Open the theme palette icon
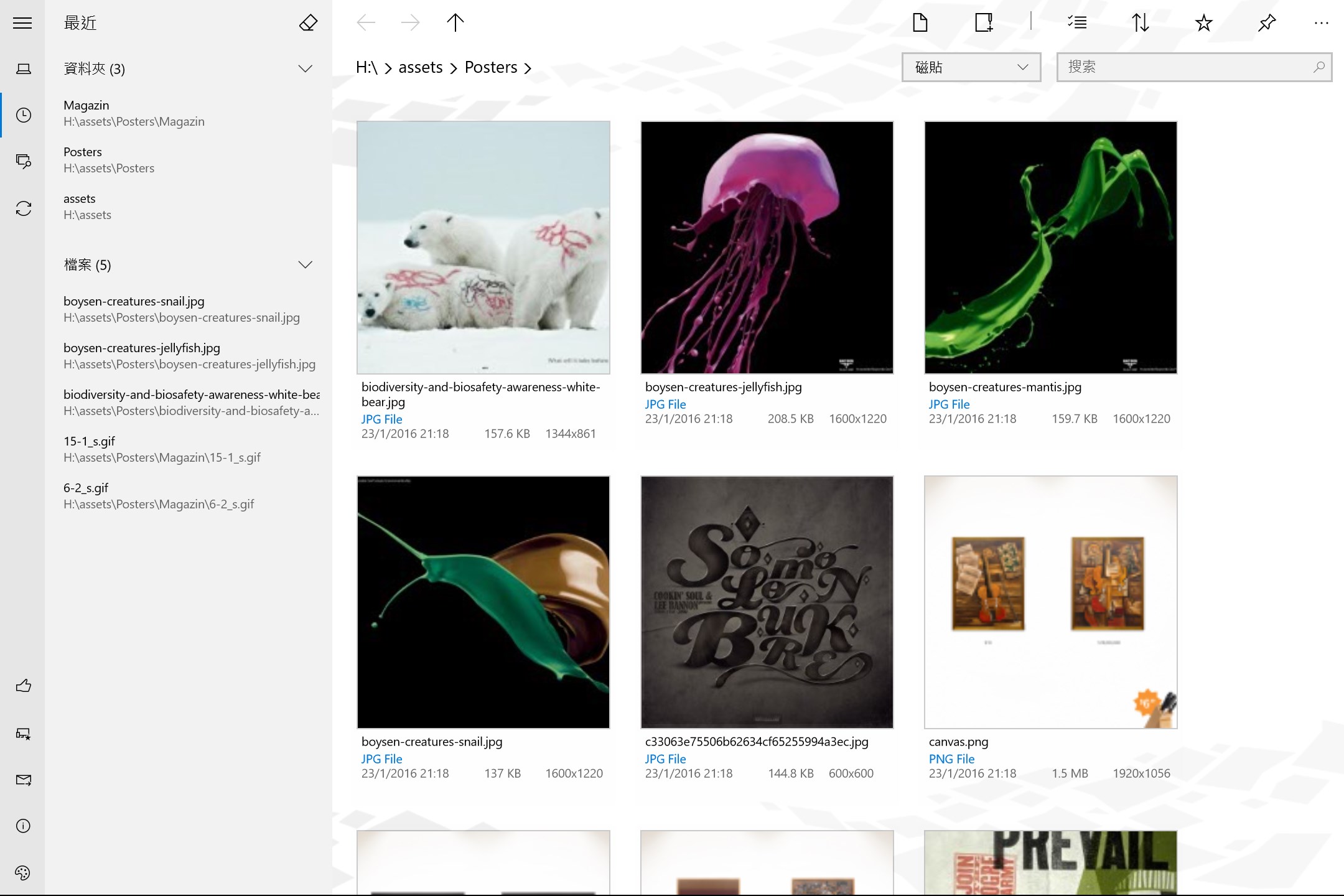The width and height of the screenshot is (1344, 896). (23, 872)
